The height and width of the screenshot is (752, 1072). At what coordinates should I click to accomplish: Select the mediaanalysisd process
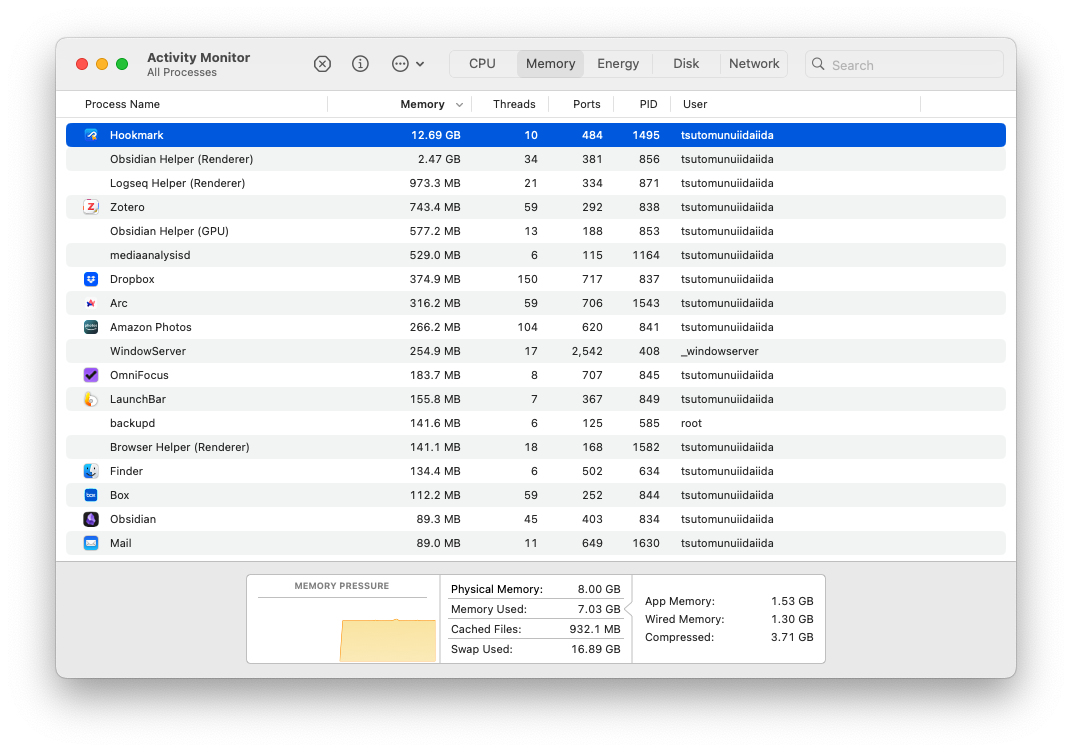pyautogui.click(x=150, y=255)
